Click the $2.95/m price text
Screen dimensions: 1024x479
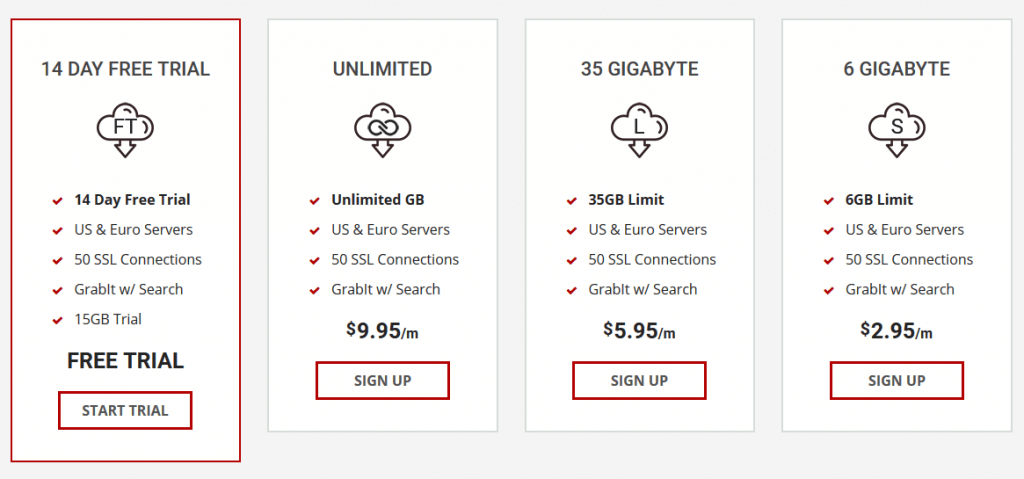pos(896,330)
